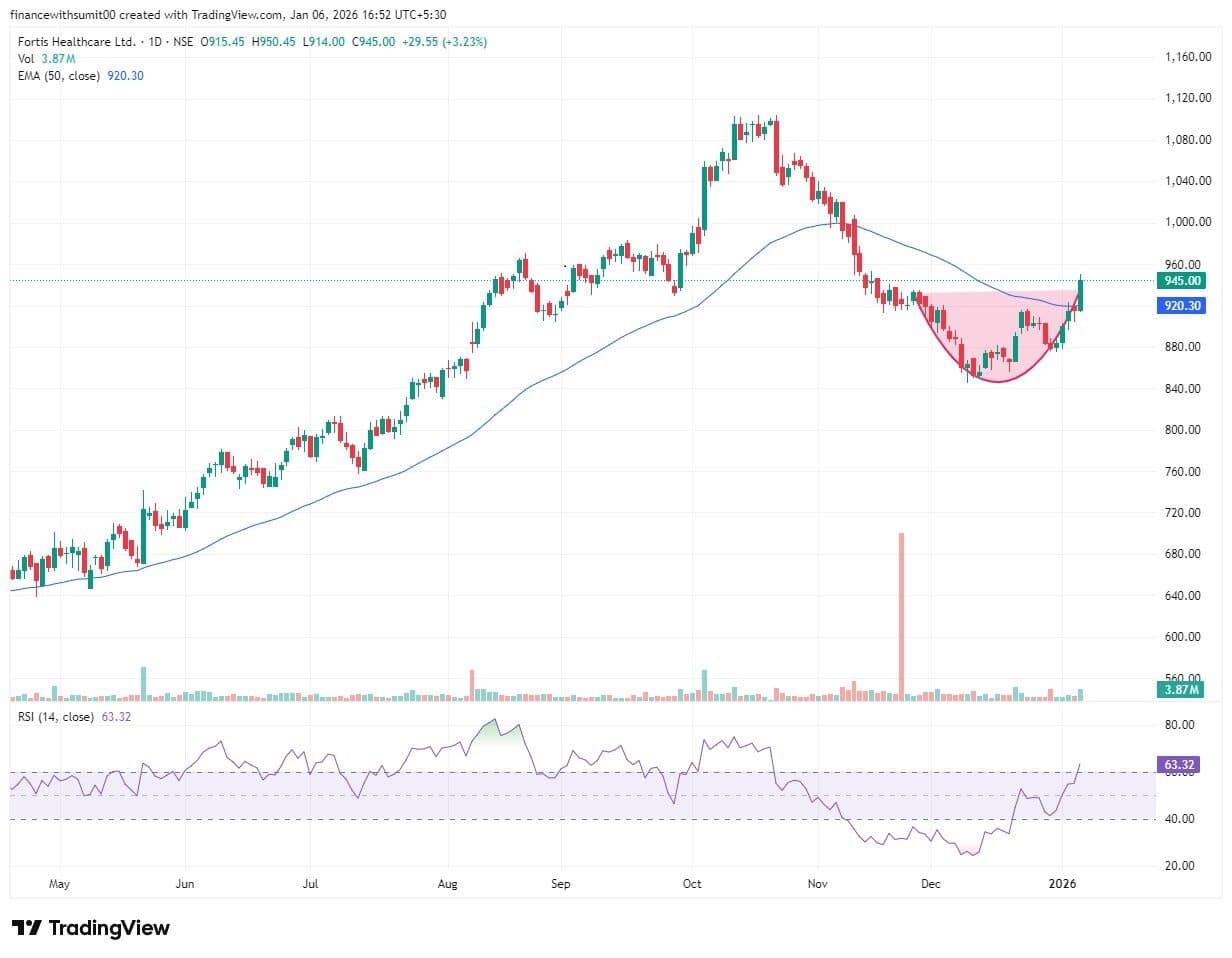Click the tall red volume spike bar
Image resolution: width=1232 pixels, height=958 pixels.
[901, 615]
